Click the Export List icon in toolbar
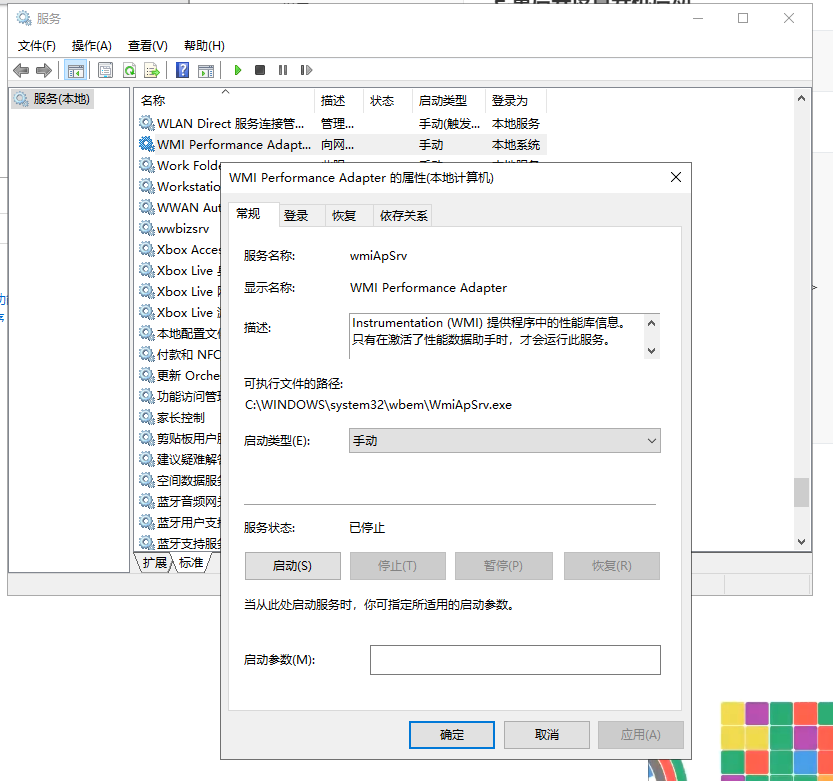Viewport: 833px width, 781px height. (x=152, y=70)
